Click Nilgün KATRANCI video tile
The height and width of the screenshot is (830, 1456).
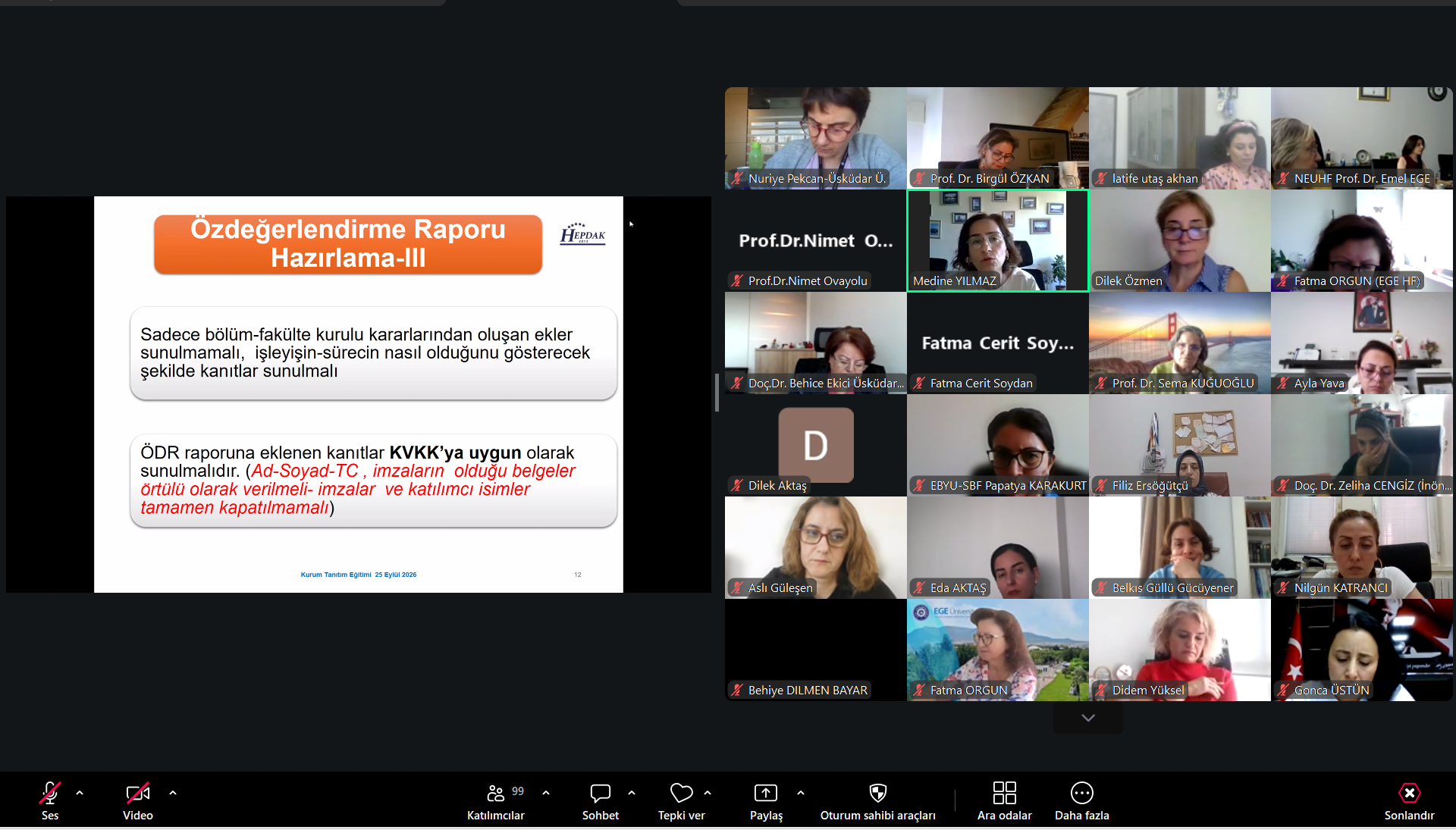click(1362, 547)
